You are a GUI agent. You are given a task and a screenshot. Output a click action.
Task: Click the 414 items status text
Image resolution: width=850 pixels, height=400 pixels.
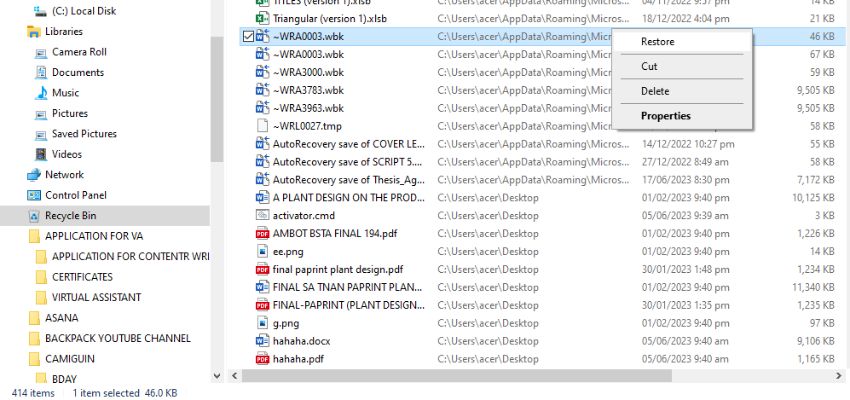(33, 393)
